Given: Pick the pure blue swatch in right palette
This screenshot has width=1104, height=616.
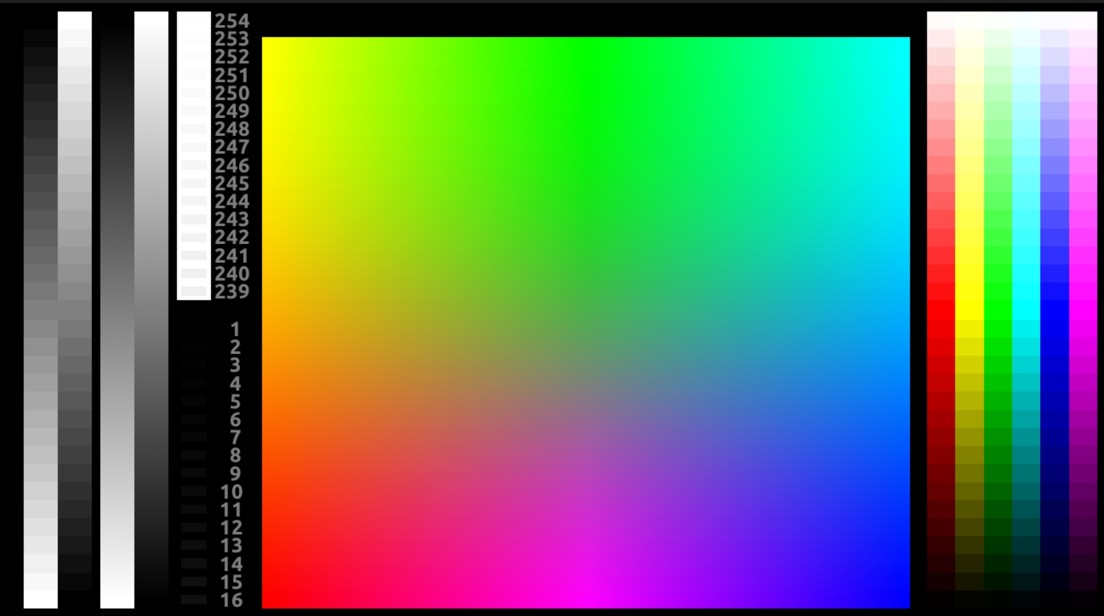Looking at the screenshot, I should pyautogui.click(x=1054, y=310).
